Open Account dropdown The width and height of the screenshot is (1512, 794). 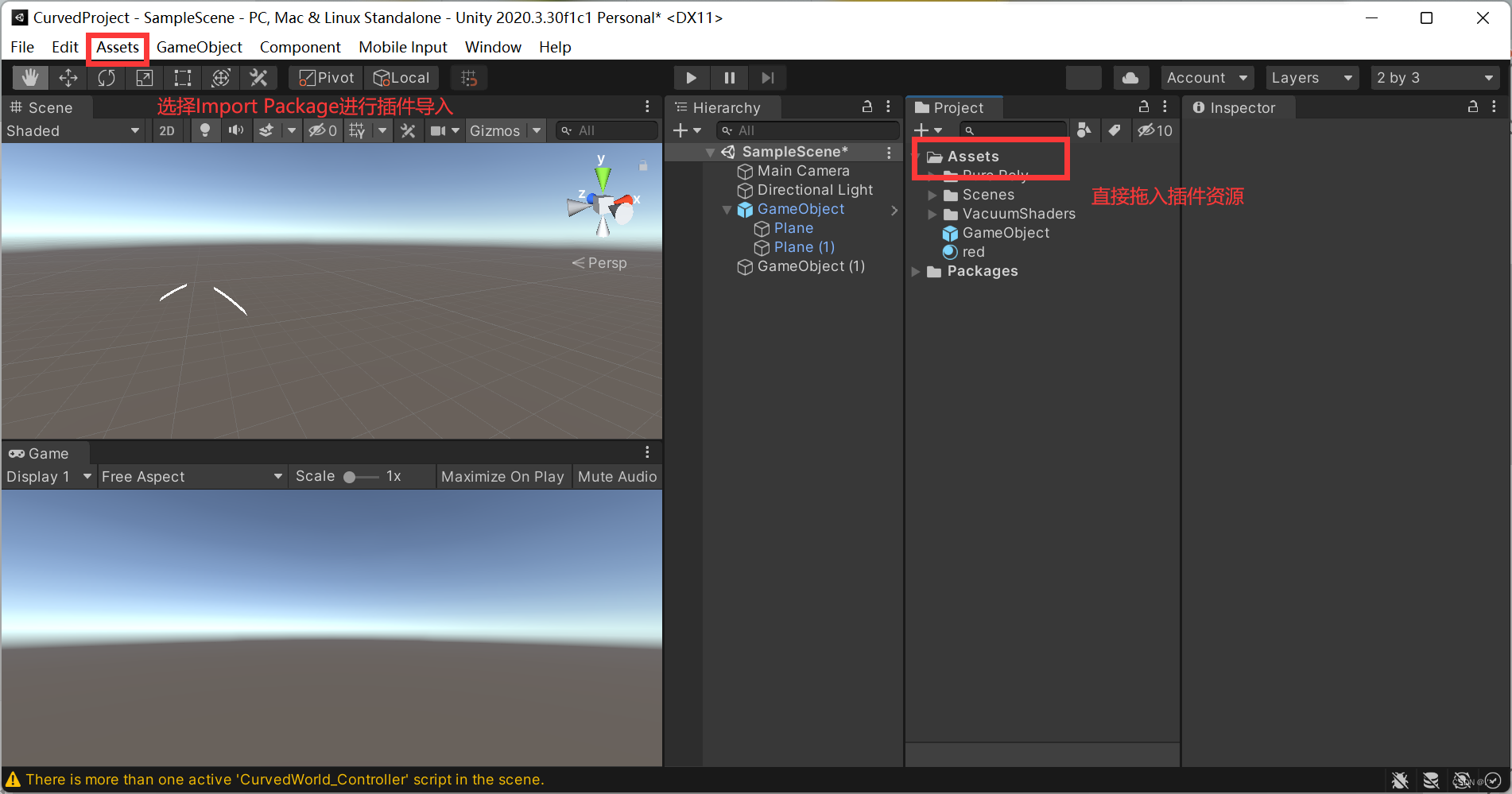point(1207,78)
